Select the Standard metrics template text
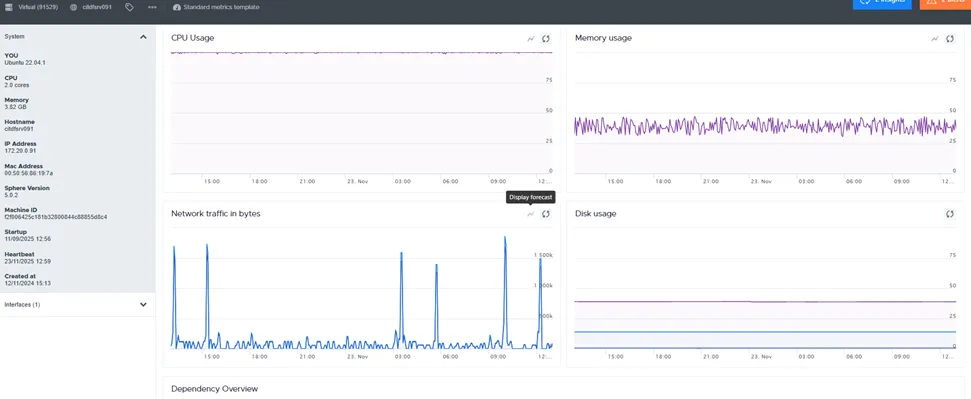The height and width of the screenshot is (399, 971). tap(221, 7)
